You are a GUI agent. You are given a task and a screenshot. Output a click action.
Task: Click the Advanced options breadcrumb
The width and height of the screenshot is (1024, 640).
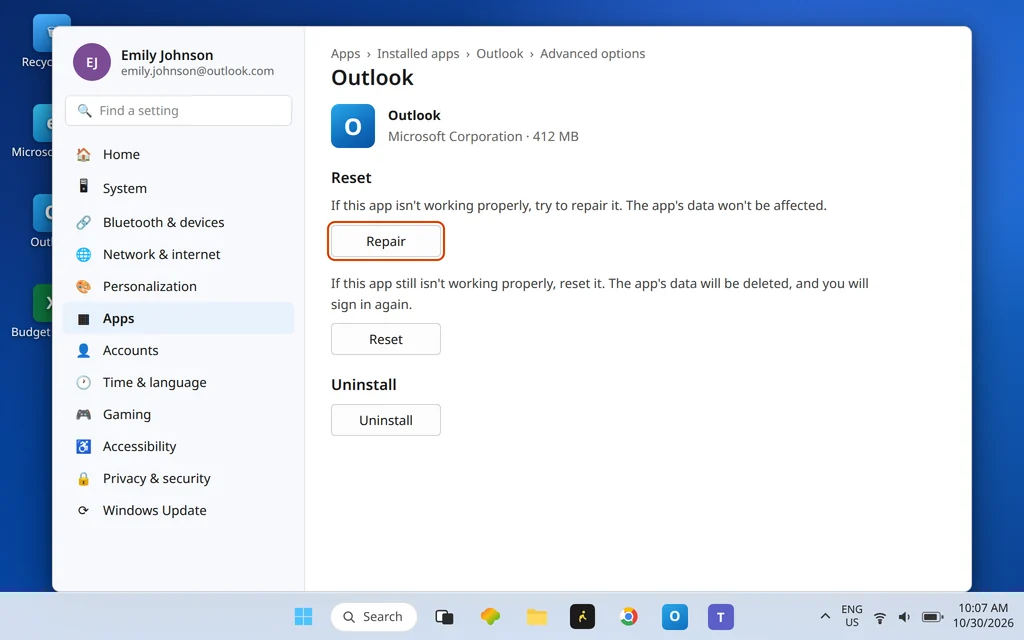click(x=592, y=54)
